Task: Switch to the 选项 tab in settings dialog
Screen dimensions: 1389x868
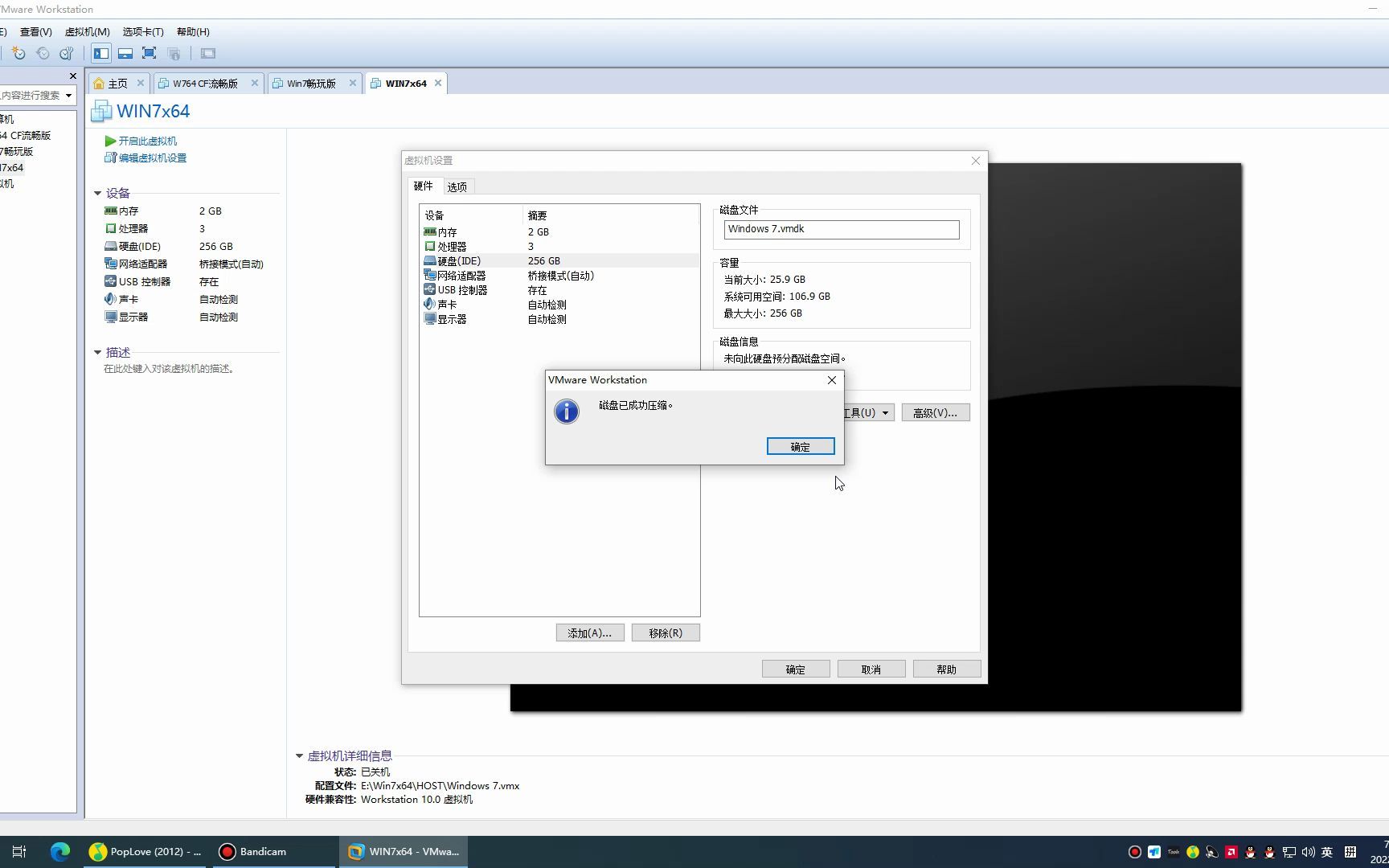Action: coord(457,187)
